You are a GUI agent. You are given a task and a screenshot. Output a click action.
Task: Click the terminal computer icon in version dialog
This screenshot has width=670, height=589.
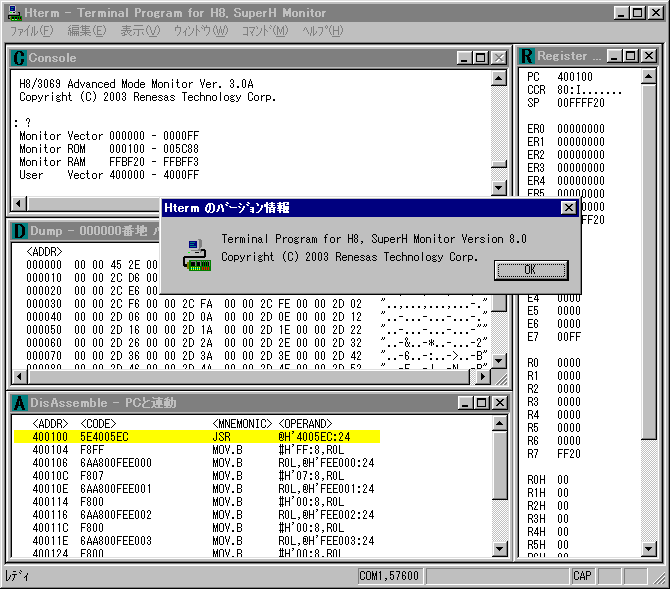pyautogui.click(x=197, y=255)
